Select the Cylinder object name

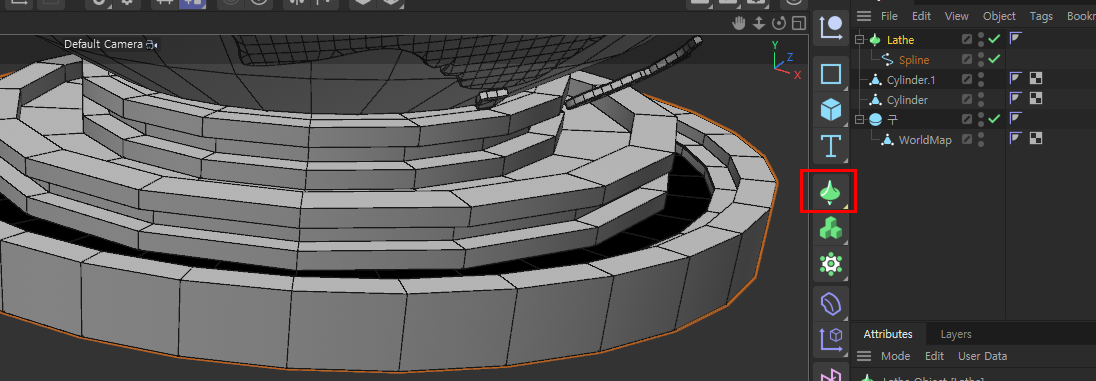907,100
